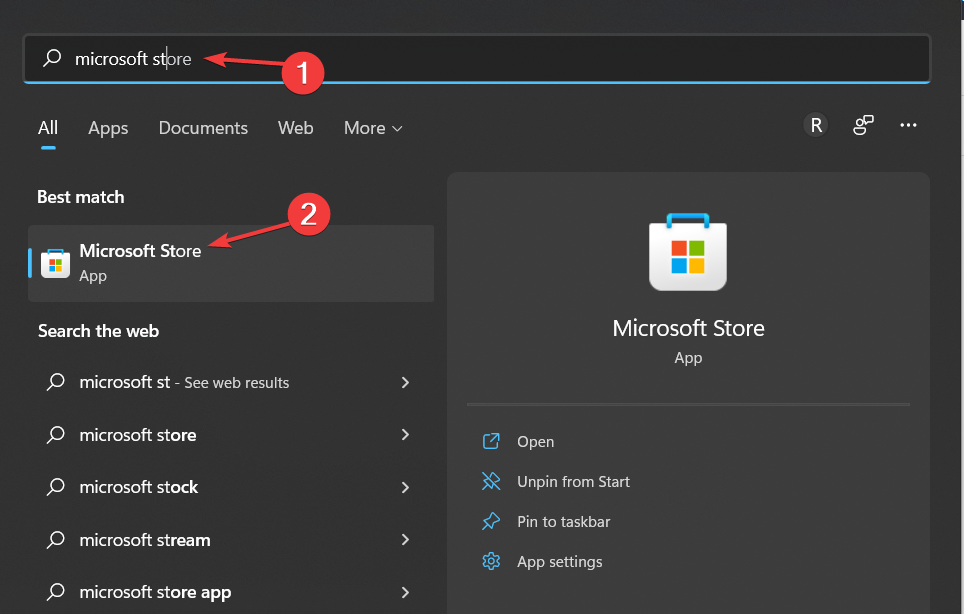This screenshot has height=614, width=964.
Task: Expand the 'microsoft stock' suggestion arrow
Action: point(405,487)
